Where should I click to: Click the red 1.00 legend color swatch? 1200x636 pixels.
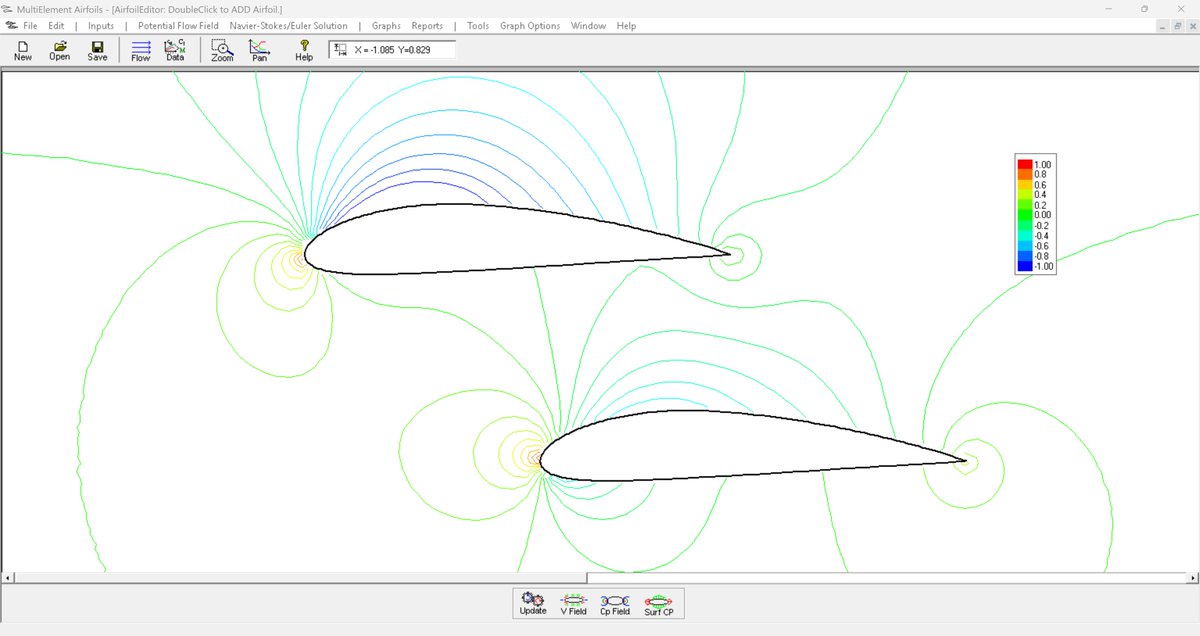[x=1025, y=164]
